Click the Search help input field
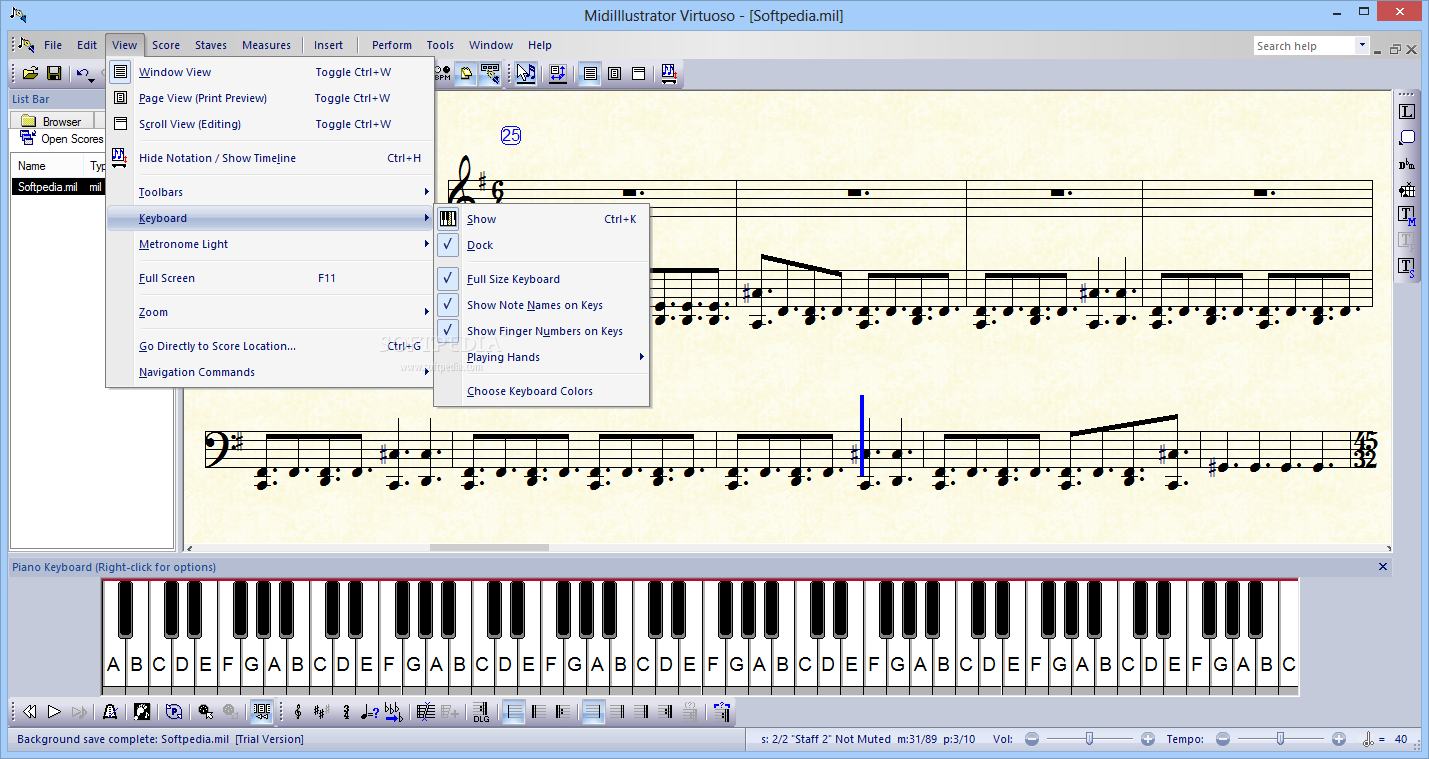 click(x=1304, y=46)
